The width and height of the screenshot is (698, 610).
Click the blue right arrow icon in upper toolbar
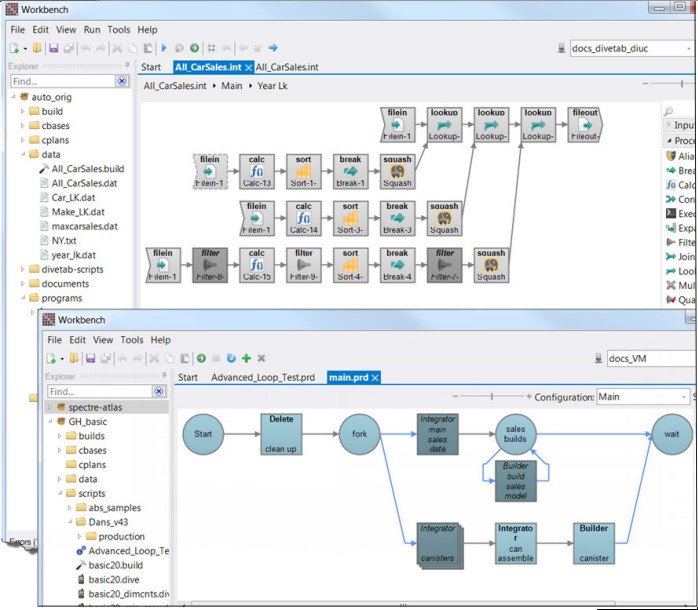click(x=273, y=48)
